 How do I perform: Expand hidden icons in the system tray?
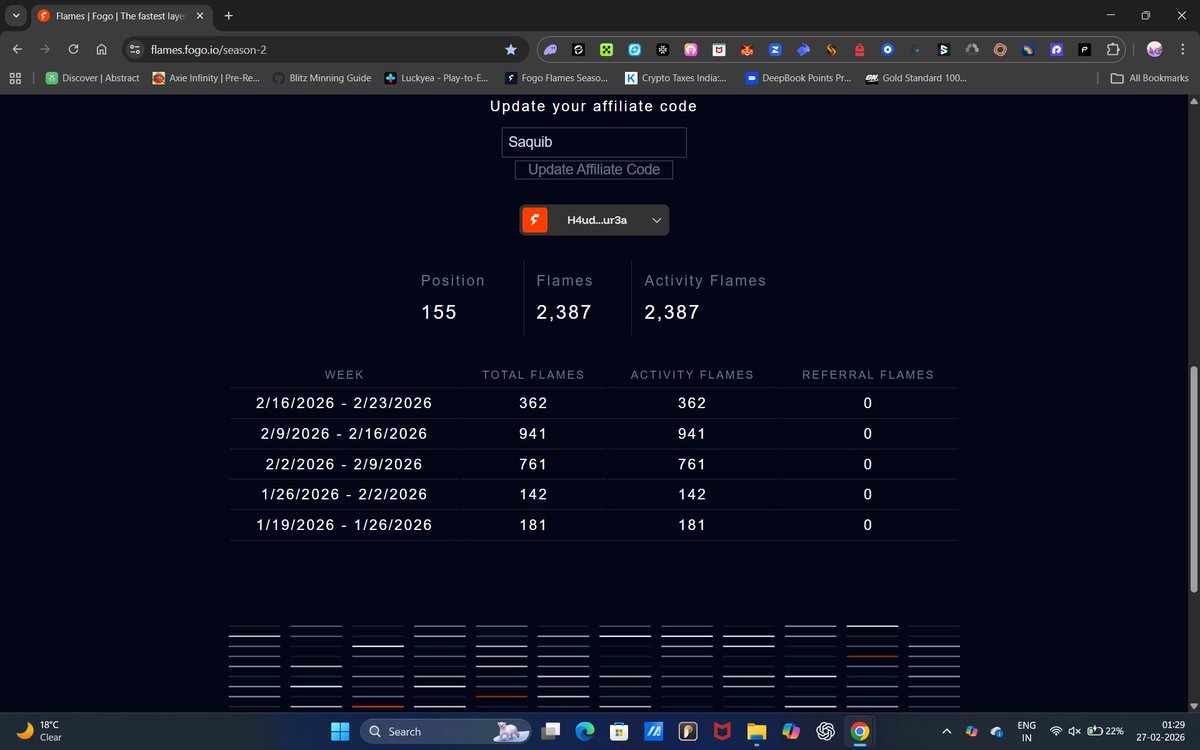tap(946, 731)
